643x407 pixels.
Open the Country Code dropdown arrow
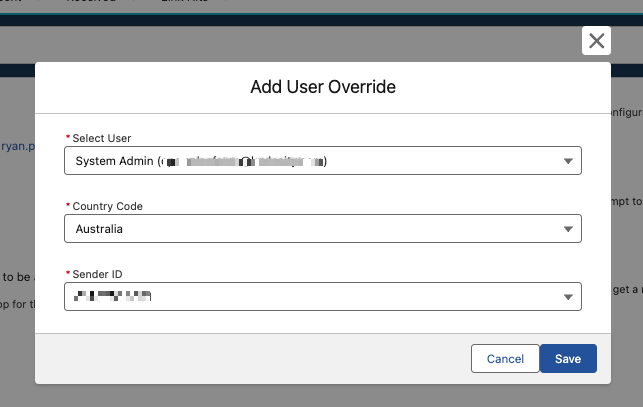click(x=567, y=229)
